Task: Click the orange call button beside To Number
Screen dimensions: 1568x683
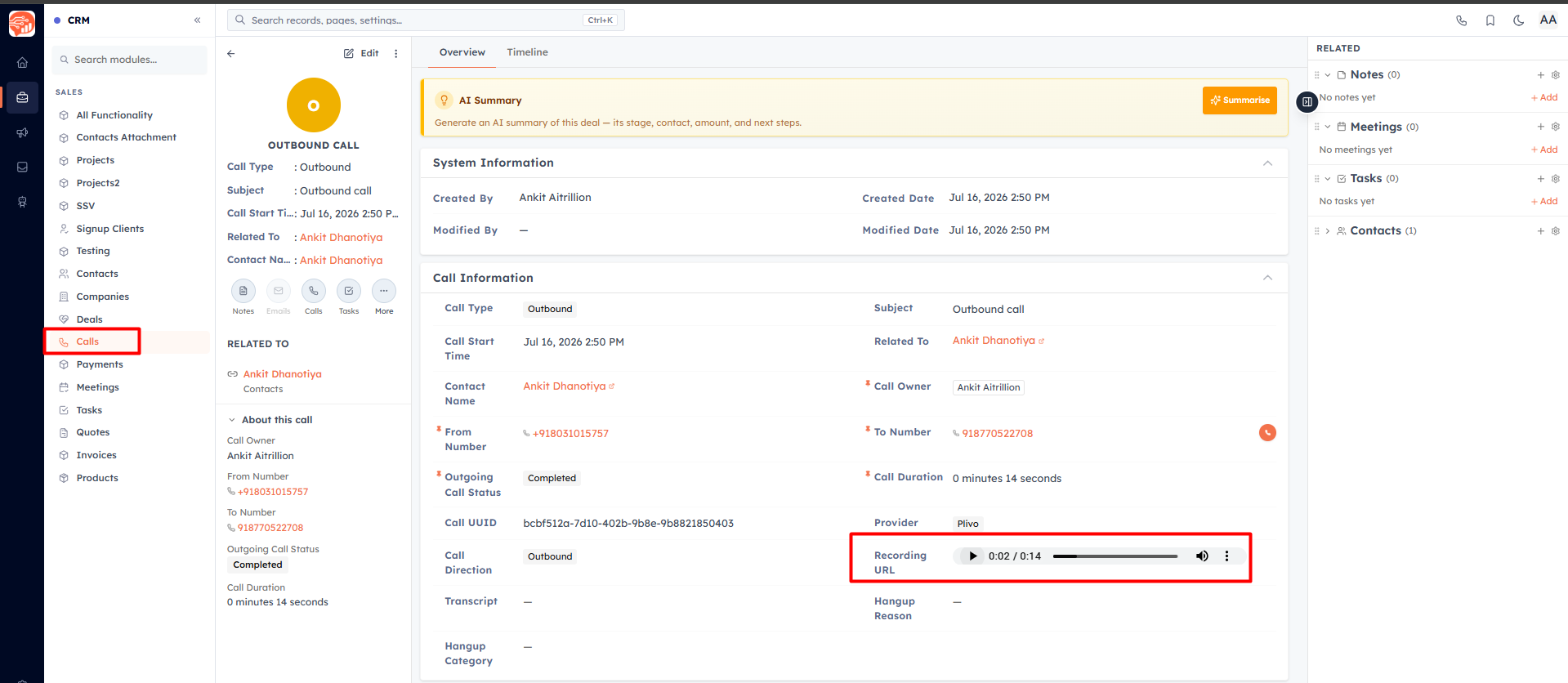Action: 1267,433
